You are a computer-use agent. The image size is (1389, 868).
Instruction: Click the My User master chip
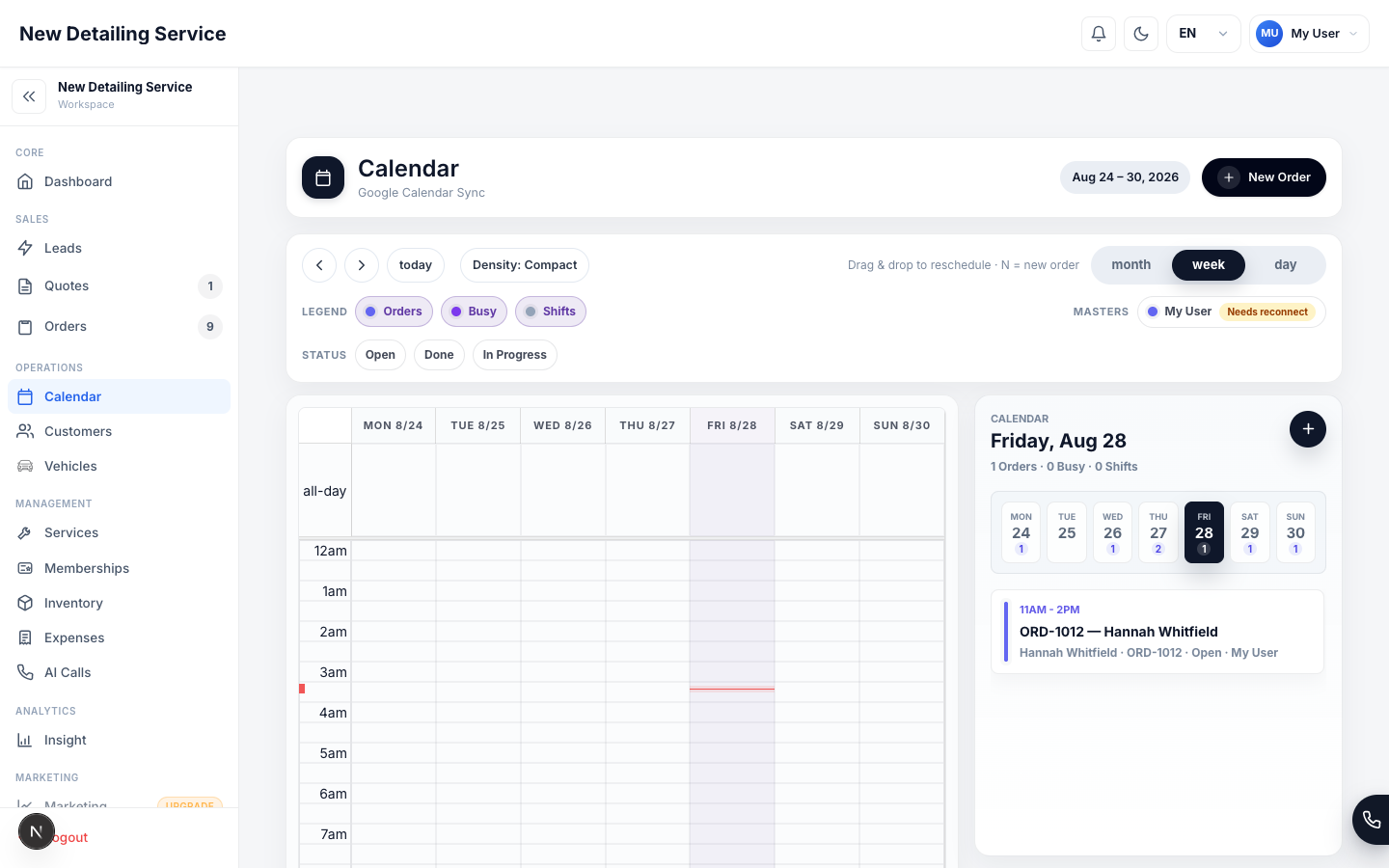[1231, 312]
